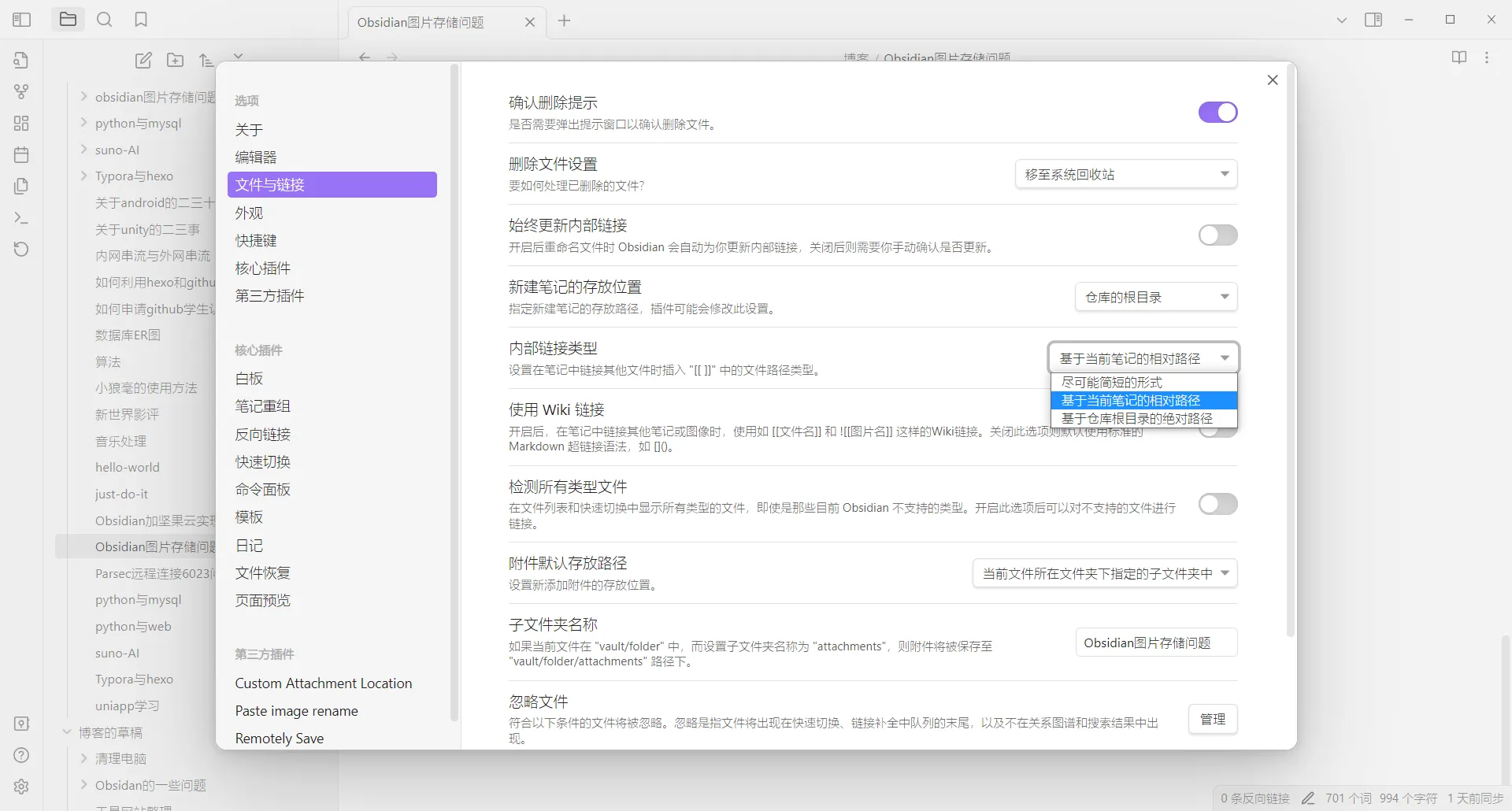Click the sort order icon
The height and width of the screenshot is (811, 1512).
[206, 60]
